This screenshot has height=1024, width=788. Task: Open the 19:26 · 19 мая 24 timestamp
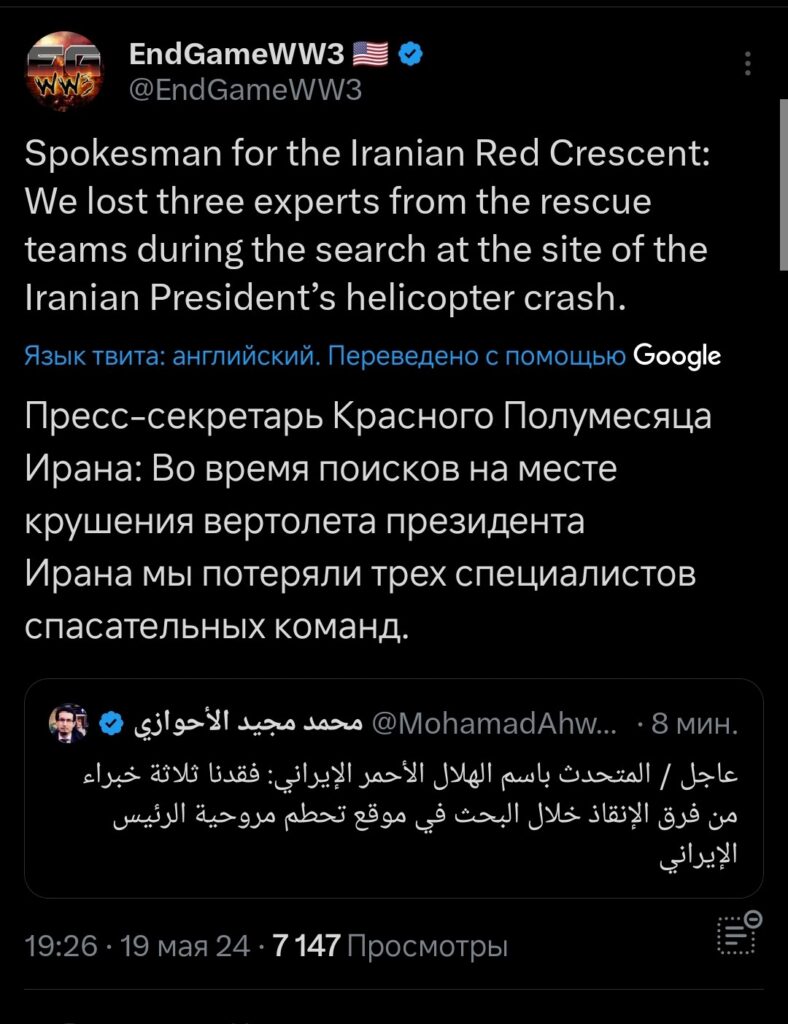(x=137, y=945)
